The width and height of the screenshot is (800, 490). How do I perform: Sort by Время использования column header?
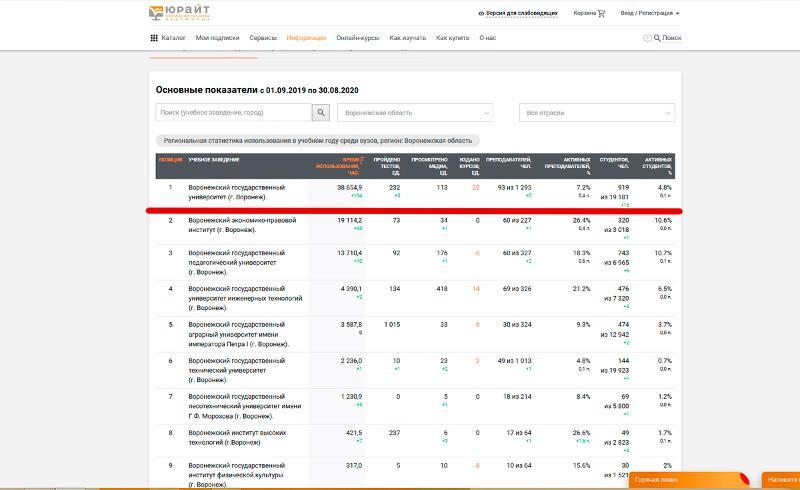pyautogui.click(x=340, y=163)
